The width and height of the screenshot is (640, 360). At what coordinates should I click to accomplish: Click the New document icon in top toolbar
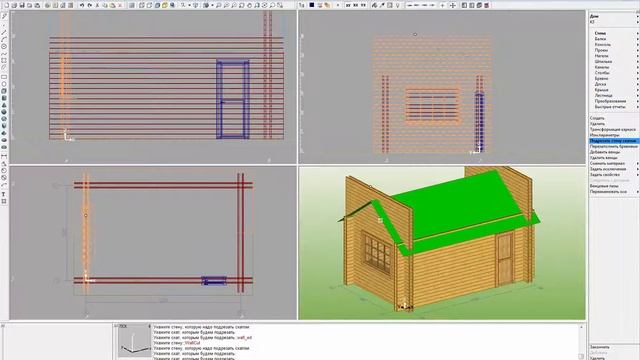tap(7, 5)
